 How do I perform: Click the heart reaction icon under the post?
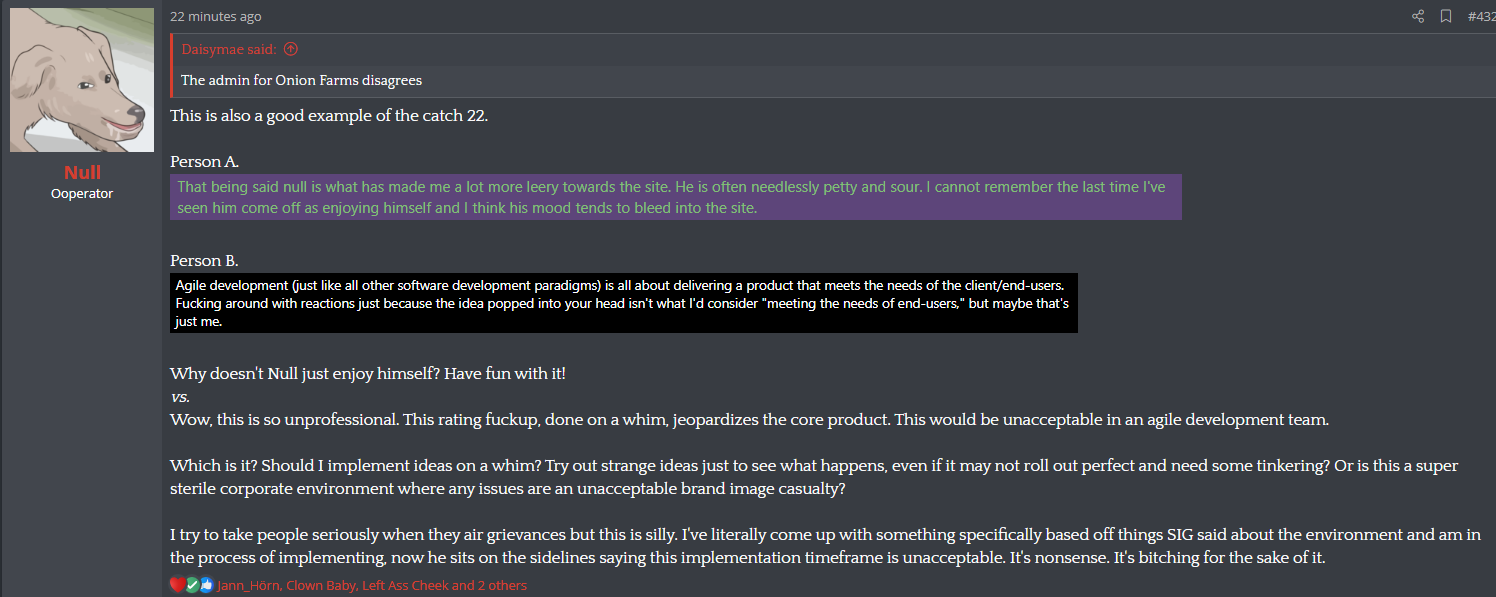tap(177, 585)
